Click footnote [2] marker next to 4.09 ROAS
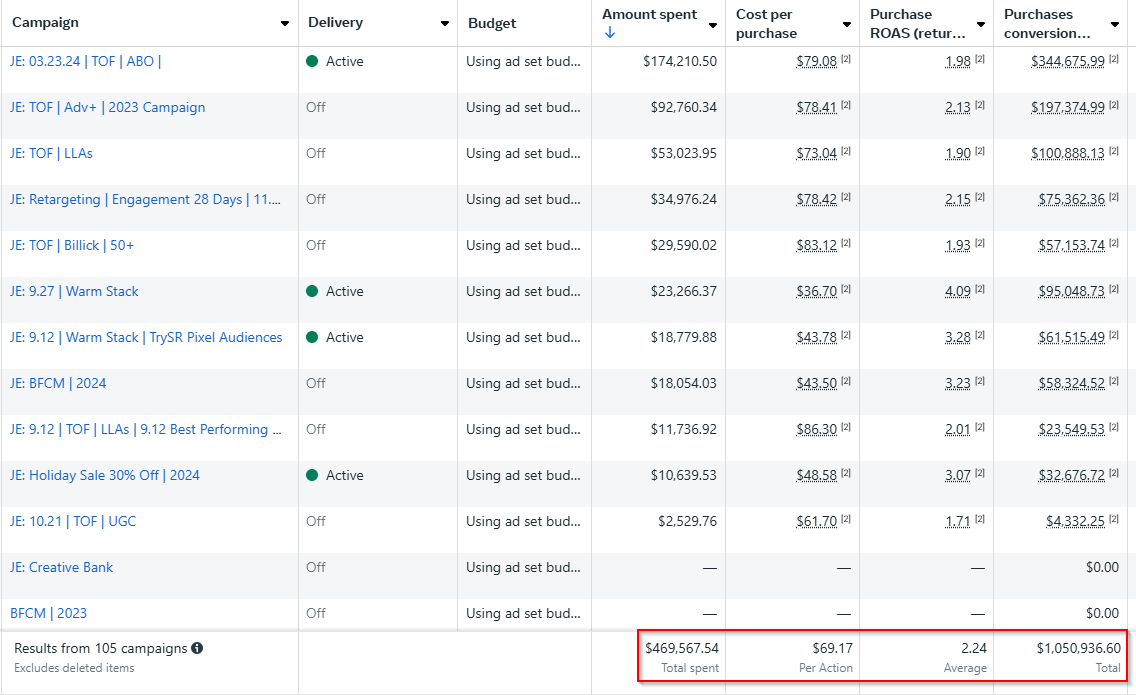The image size is (1136, 695). tap(979, 290)
